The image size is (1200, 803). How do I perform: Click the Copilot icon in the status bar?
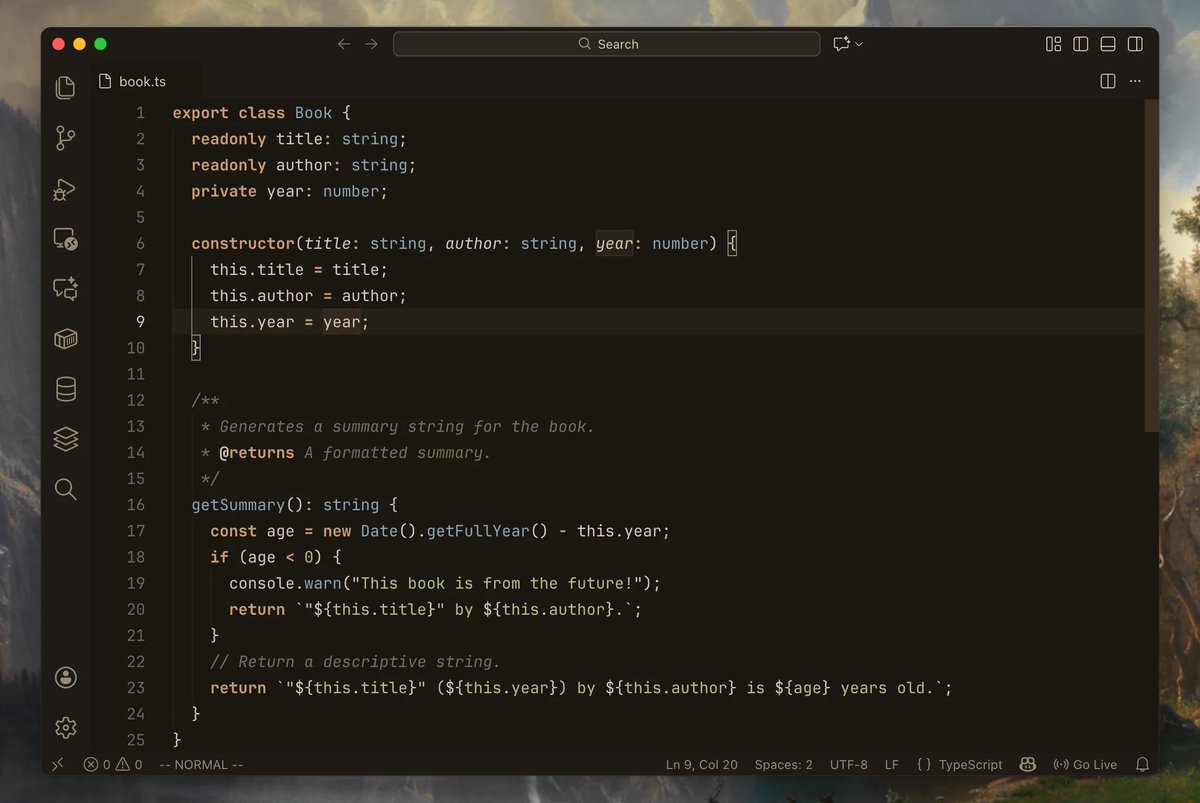(1027, 764)
